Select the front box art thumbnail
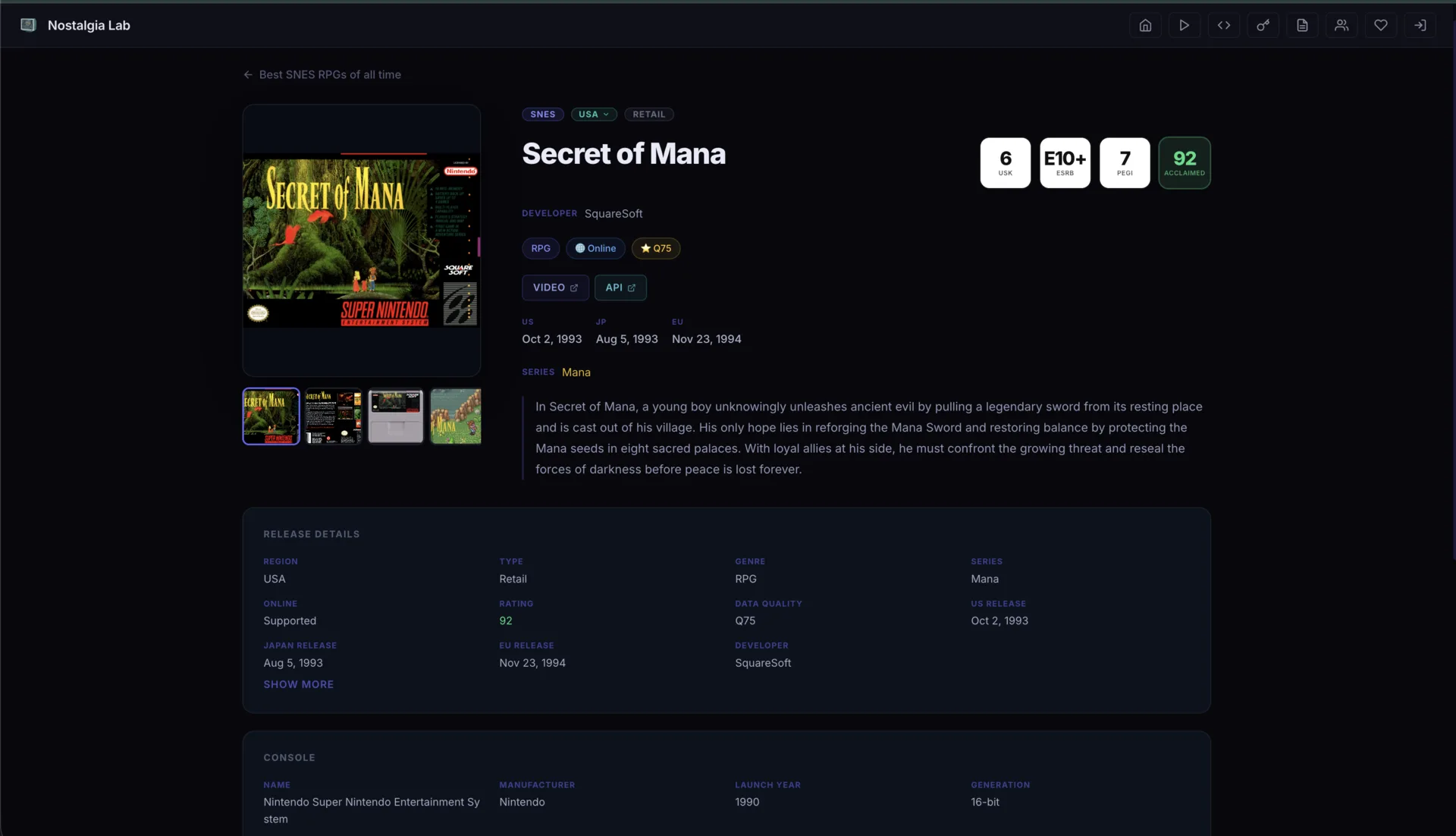This screenshot has height=836, width=1456. click(x=271, y=416)
